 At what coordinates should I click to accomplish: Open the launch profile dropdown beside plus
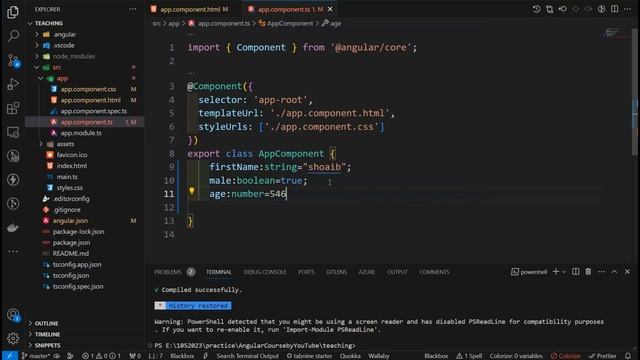click(564, 272)
